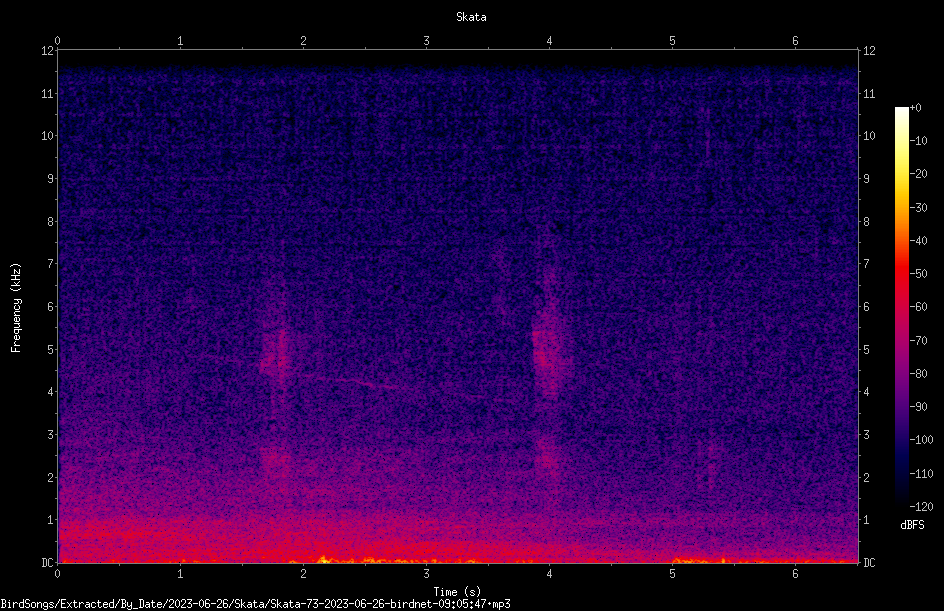Screen dimensions: 944x611
Task: Click the 'DC' label on right frequency axis
Action: point(869,562)
